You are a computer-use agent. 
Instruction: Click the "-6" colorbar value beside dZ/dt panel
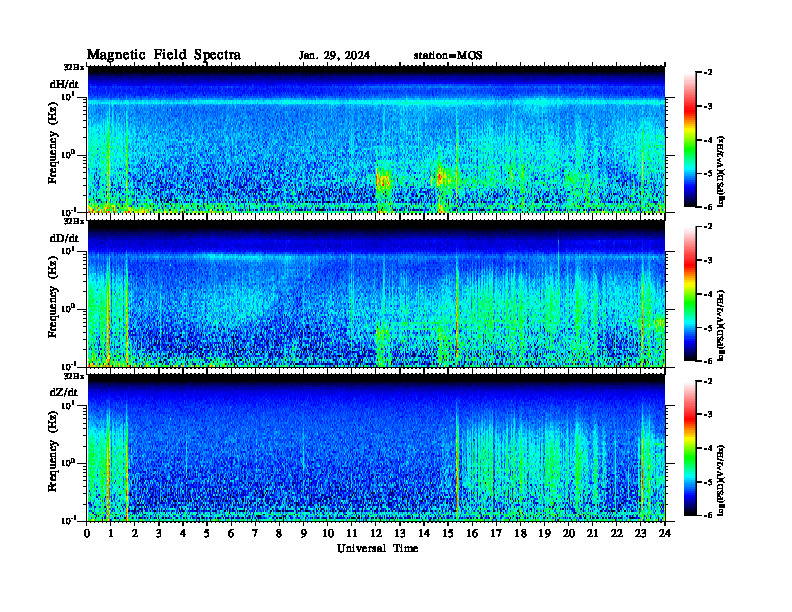(708, 515)
